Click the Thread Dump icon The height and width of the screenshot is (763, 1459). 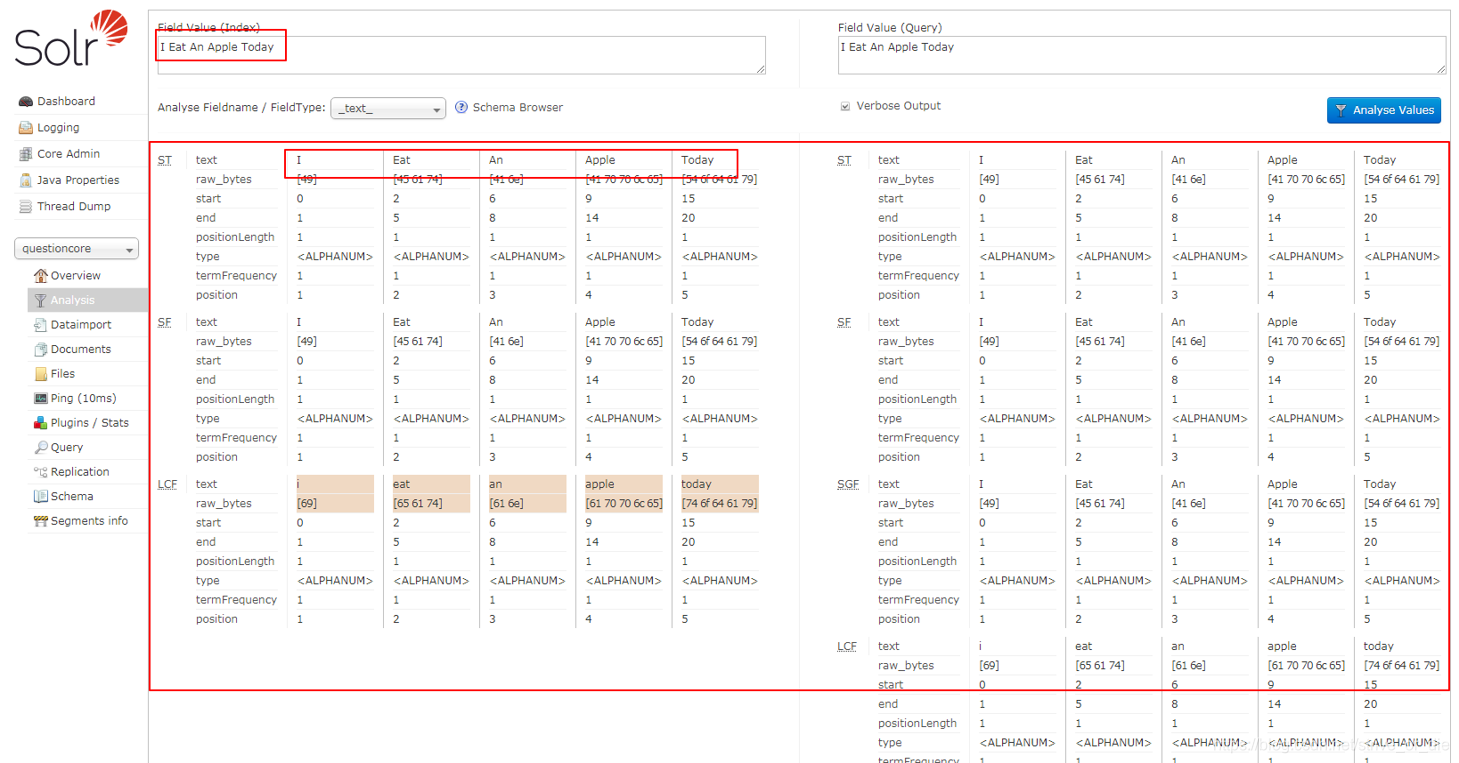coord(26,206)
